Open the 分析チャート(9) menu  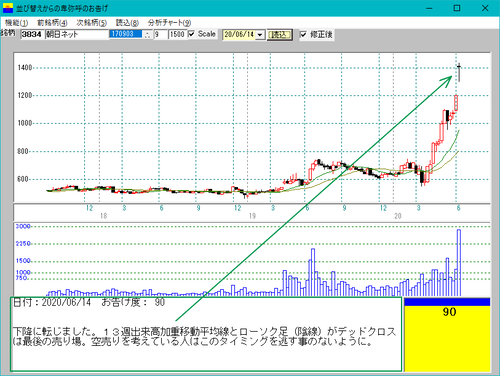(x=169, y=23)
